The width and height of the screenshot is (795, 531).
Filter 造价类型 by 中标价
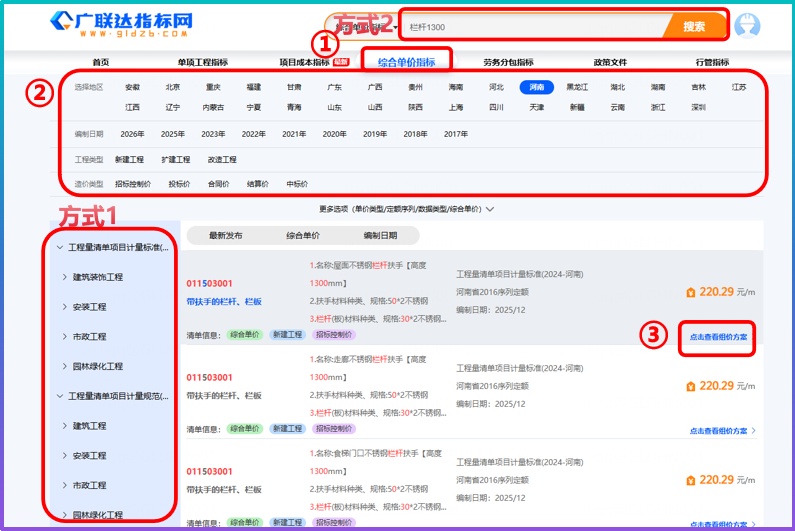(x=297, y=184)
